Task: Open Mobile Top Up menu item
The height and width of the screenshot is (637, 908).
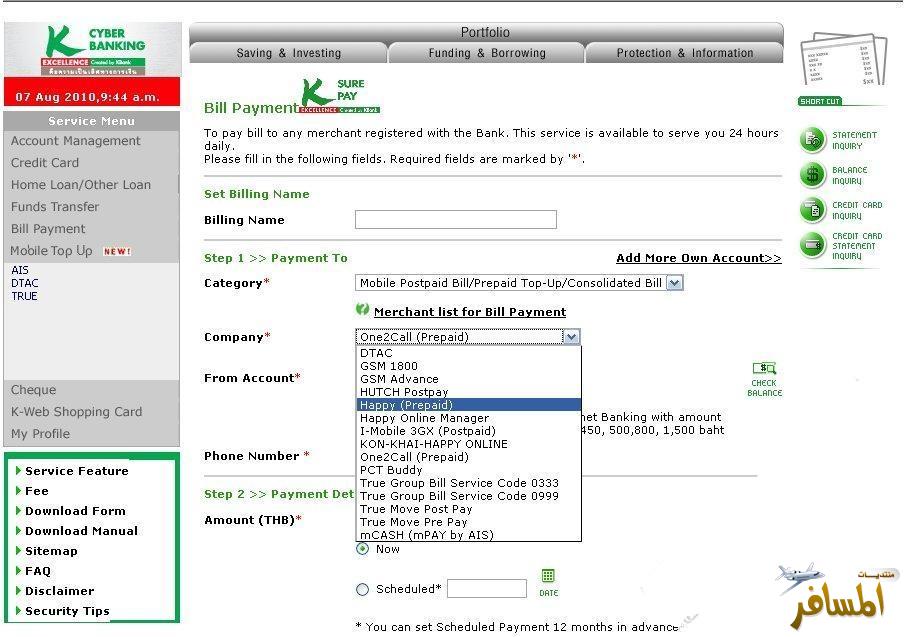Action: (52, 251)
